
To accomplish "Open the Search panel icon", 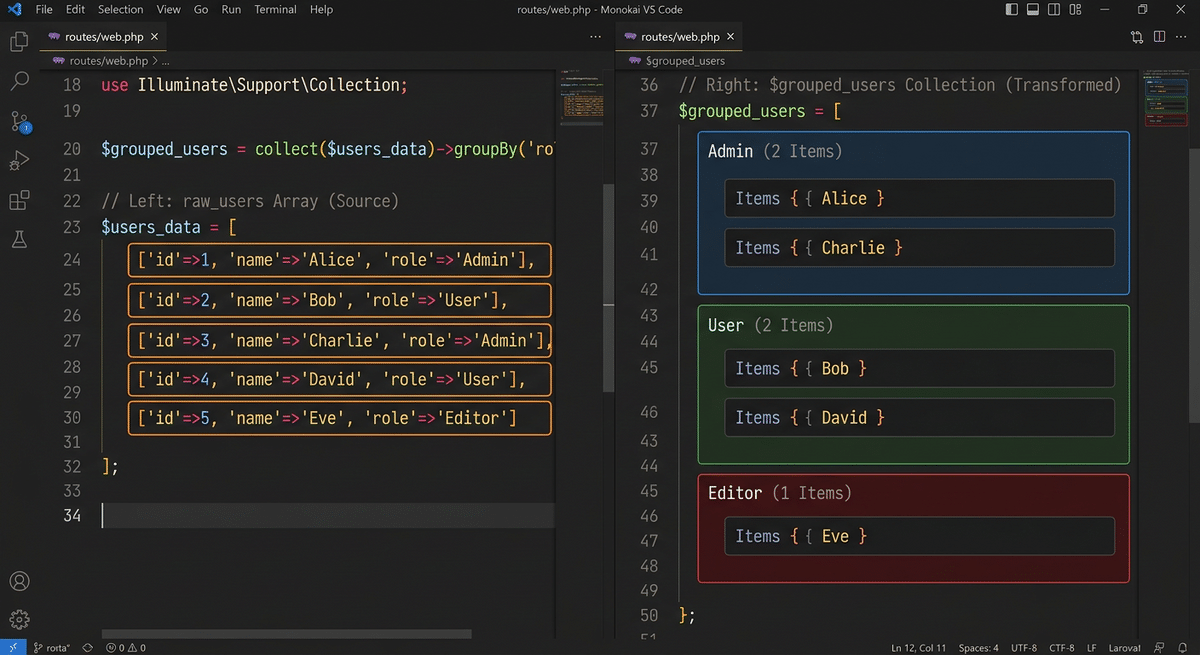I will 20,80.
